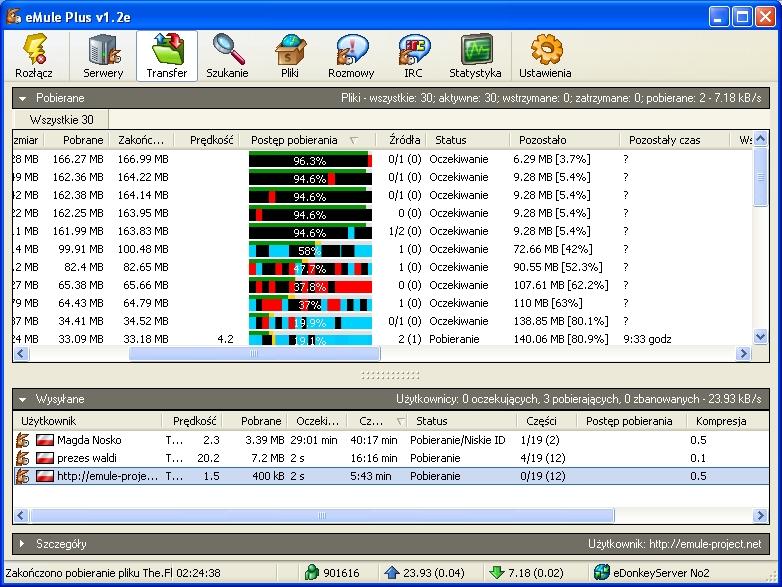
Task: Click the 107.61 MB [62.2%] cell
Action: [x=561, y=285]
